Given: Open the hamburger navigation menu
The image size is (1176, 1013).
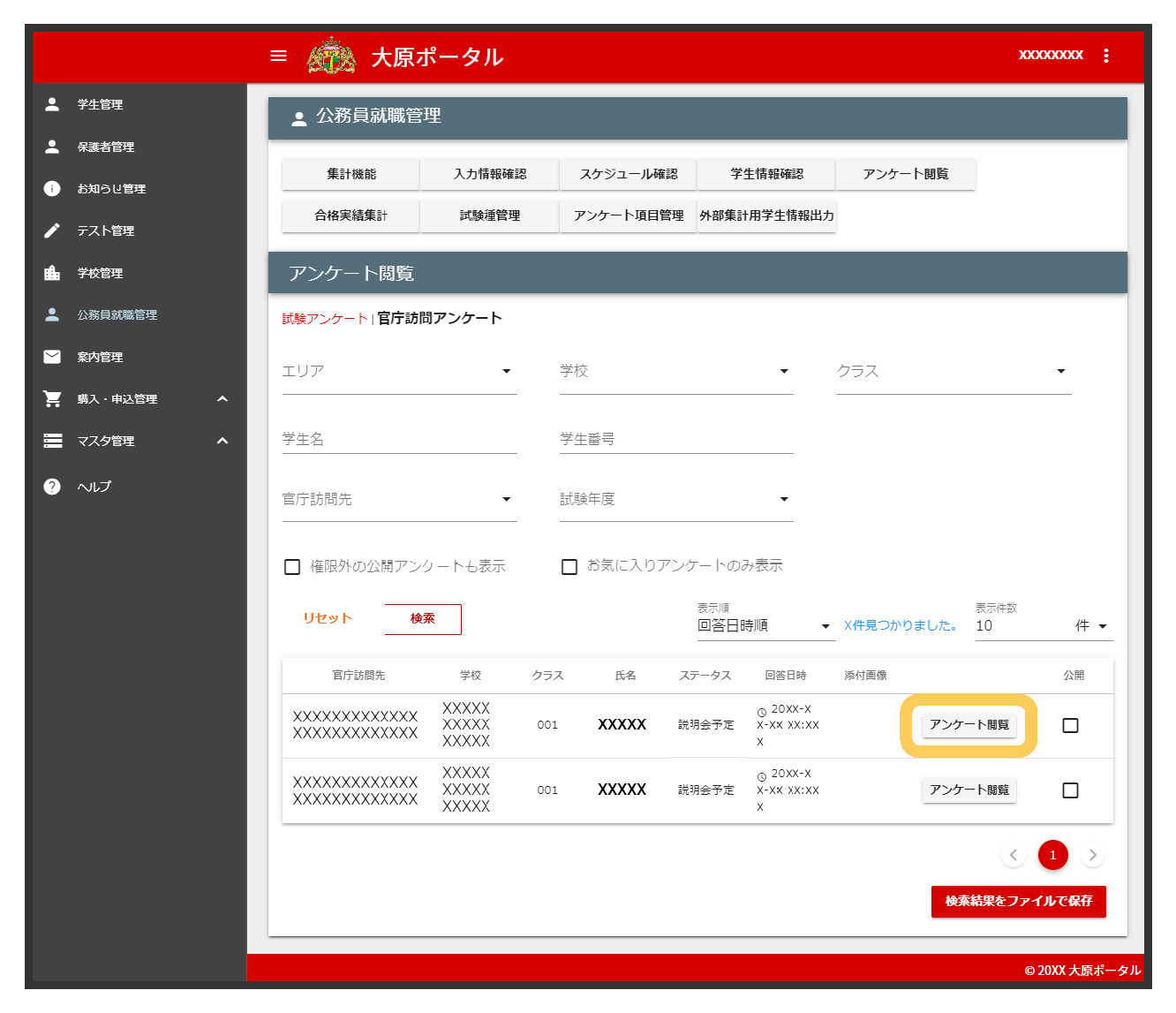Looking at the screenshot, I should (278, 56).
